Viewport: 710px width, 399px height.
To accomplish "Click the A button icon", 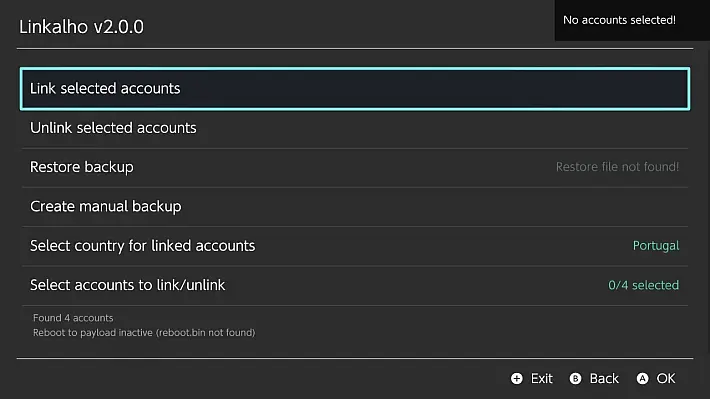I will tap(643, 379).
